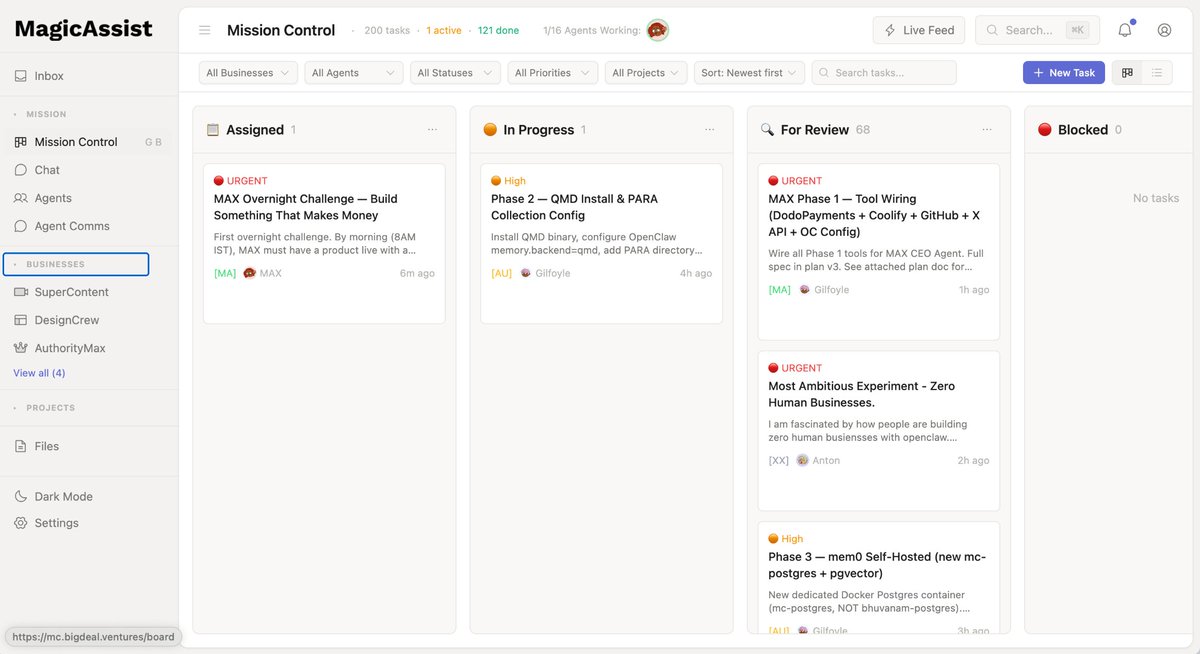Click Gilfoyle avatar on Phase 2 card
The height and width of the screenshot is (654, 1200).
526,273
